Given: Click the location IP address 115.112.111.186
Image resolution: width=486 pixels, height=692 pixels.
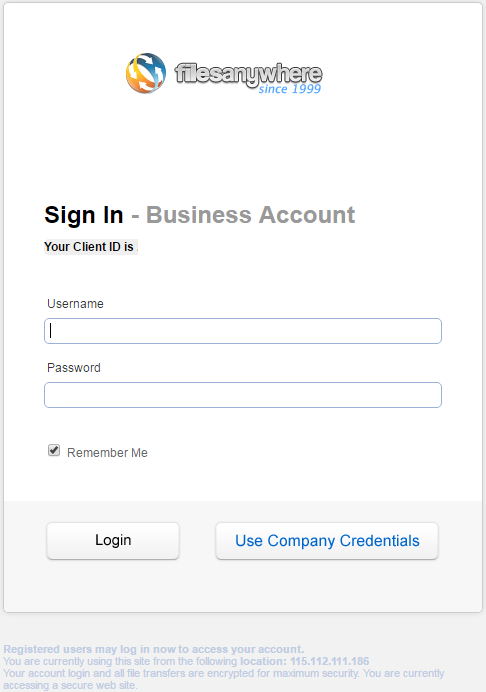Looking at the screenshot, I should point(329,661).
